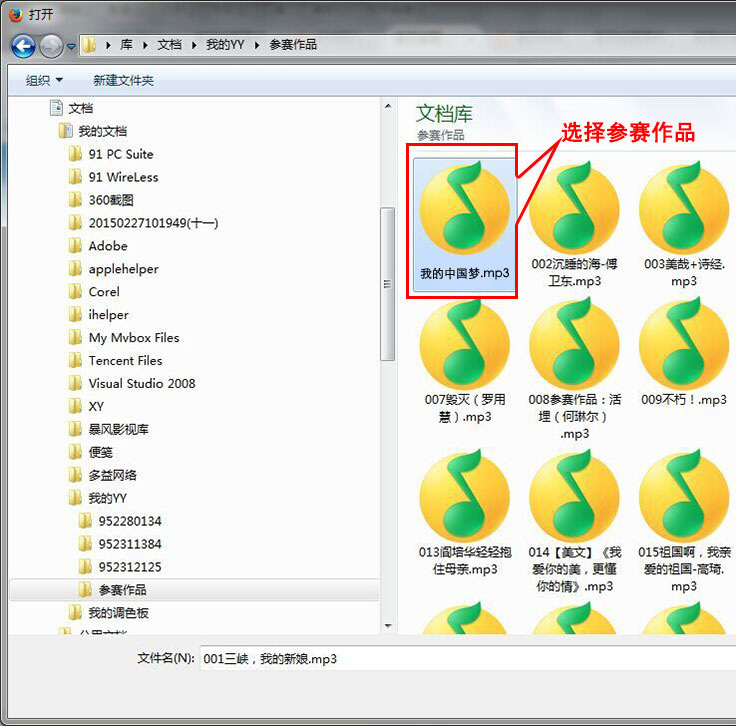
Task: Open the recent locations dropdown arrow
Action: pos(71,46)
